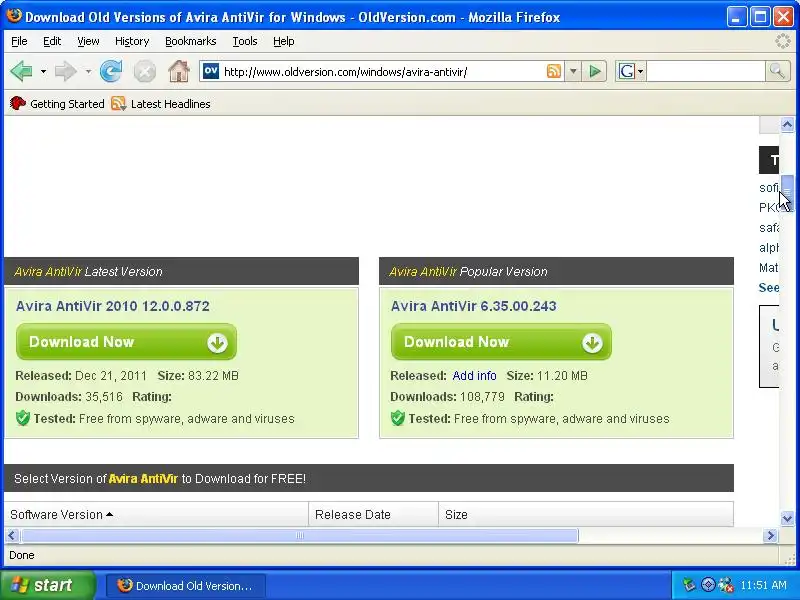Click the OV site favicon in address bar
800x600 pixels.
pyautogui.click(x=211, y=71)
